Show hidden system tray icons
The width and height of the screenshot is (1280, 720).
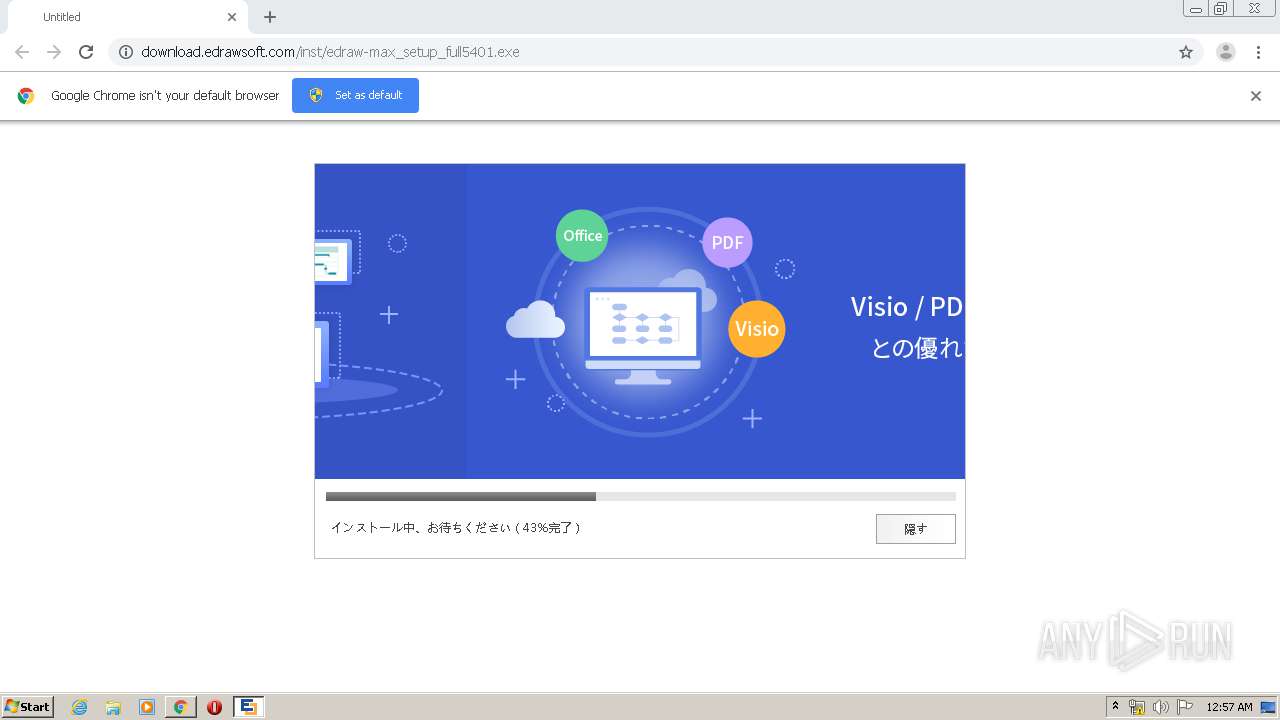(x=1115, y=706)
